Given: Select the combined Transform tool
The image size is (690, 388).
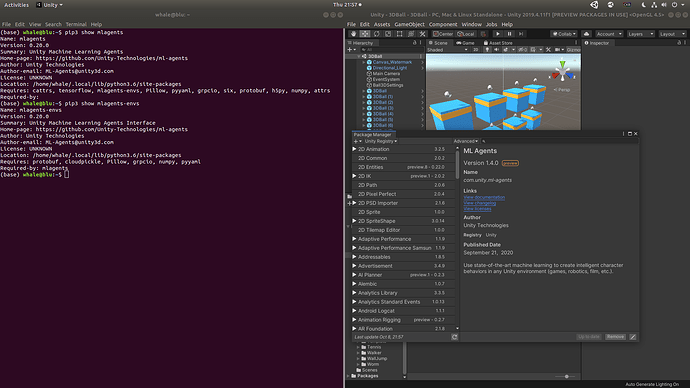Looking at the screenshot, I should pyautogui.click(x=411, y=34).
